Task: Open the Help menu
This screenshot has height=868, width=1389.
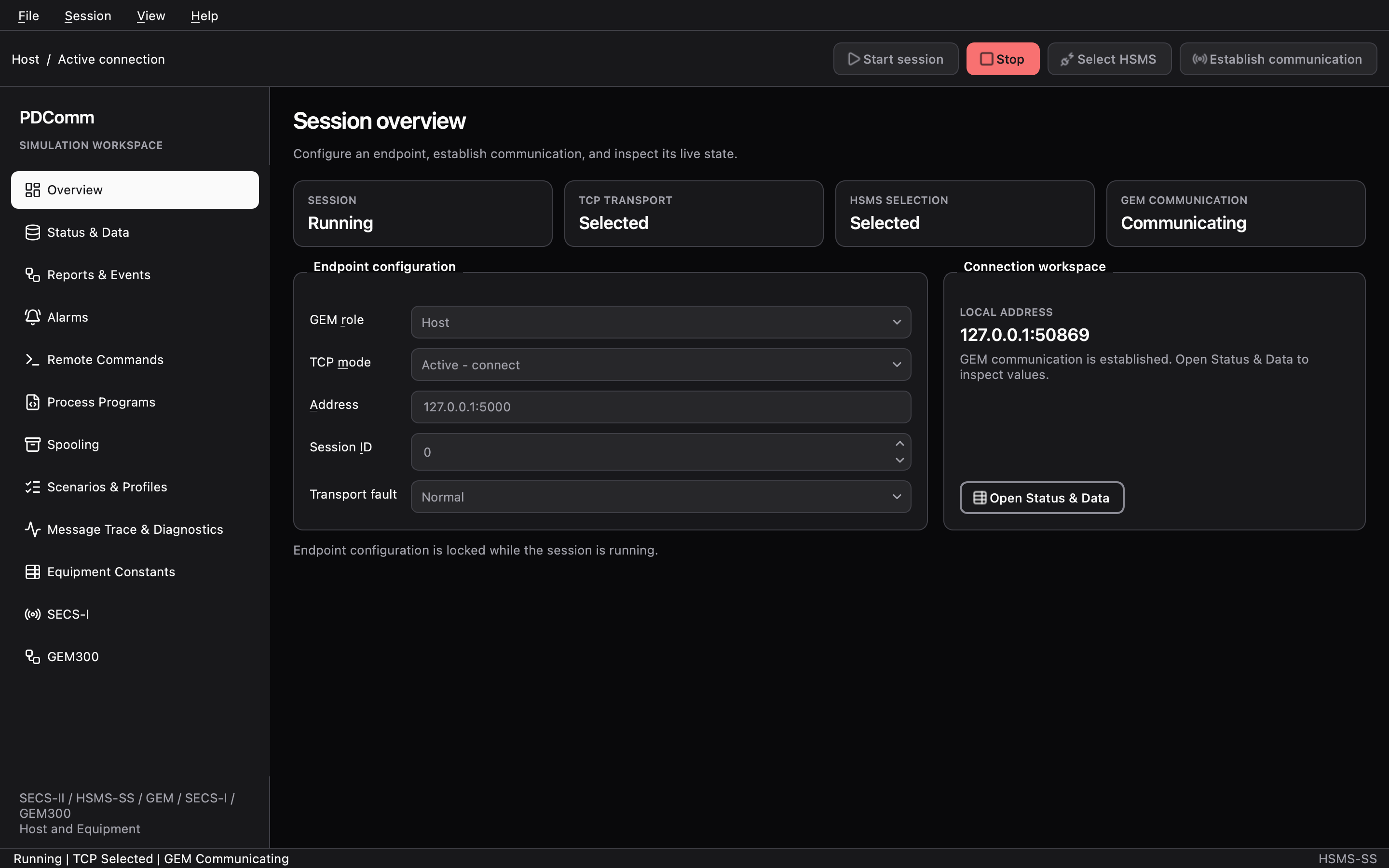Action: [x=204, y=15]
